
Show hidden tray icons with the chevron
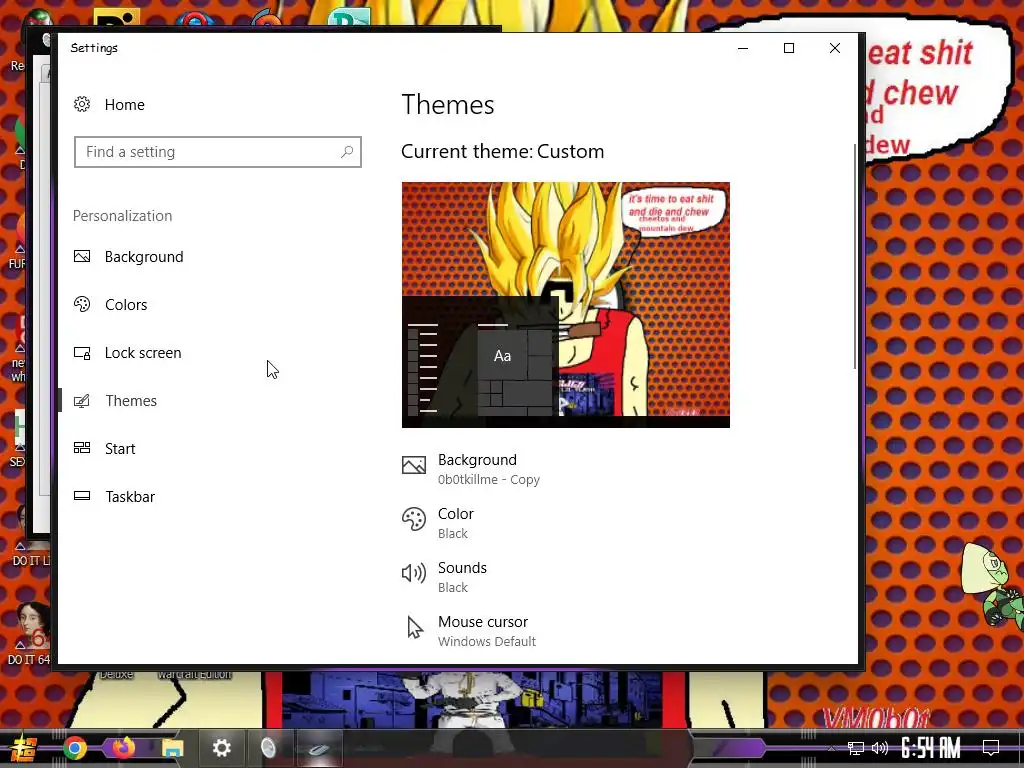831,748
